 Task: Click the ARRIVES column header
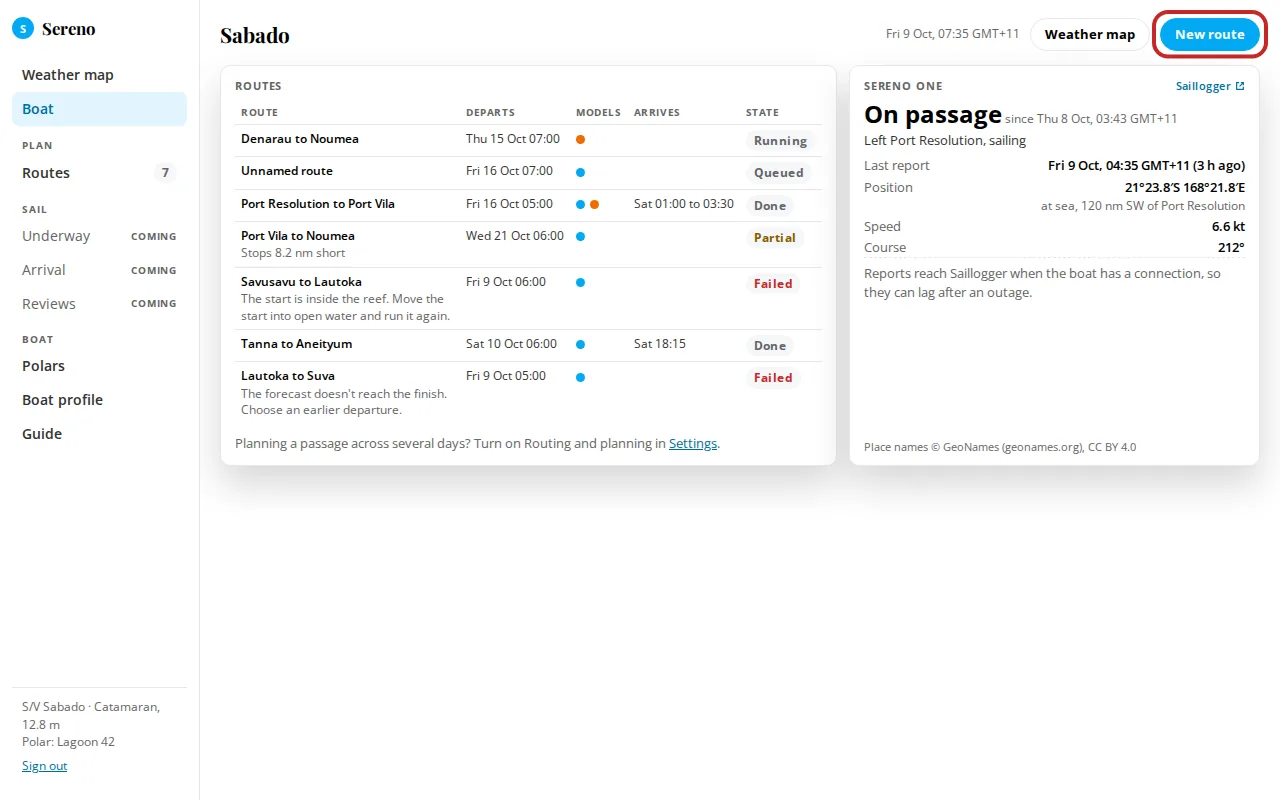[657, 113]
